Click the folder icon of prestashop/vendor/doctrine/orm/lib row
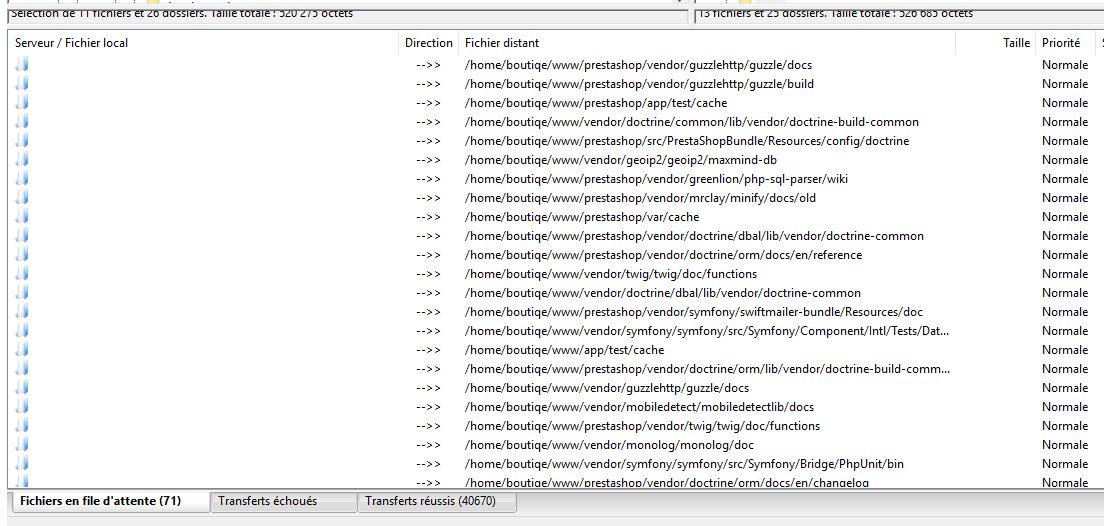The image size is (1104, 526). 22,369
